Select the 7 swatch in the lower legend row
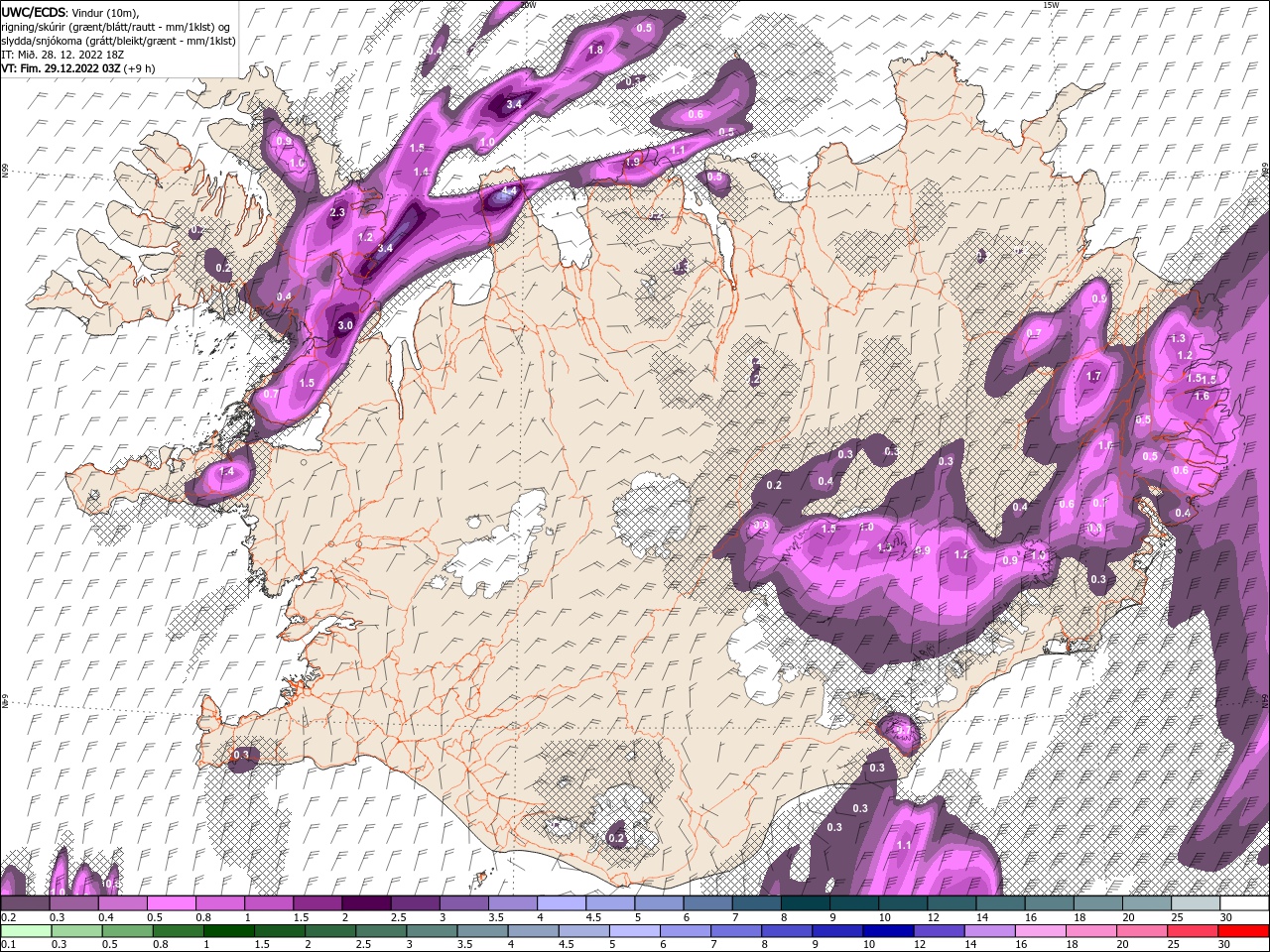 (736, 931)
